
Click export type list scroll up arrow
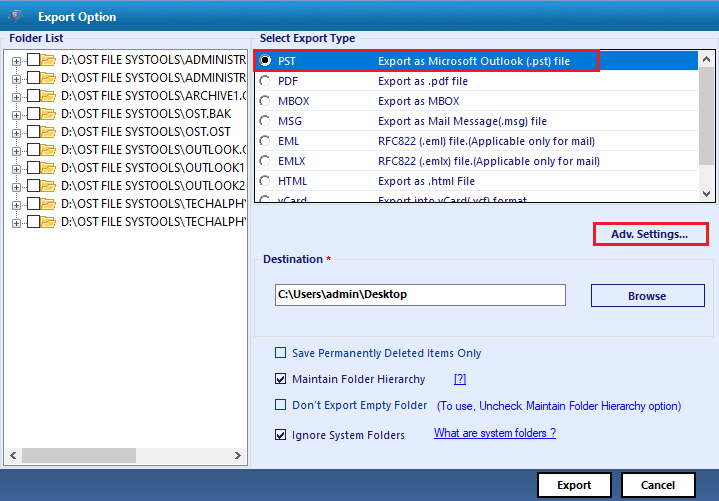click(x=707, y=59)
